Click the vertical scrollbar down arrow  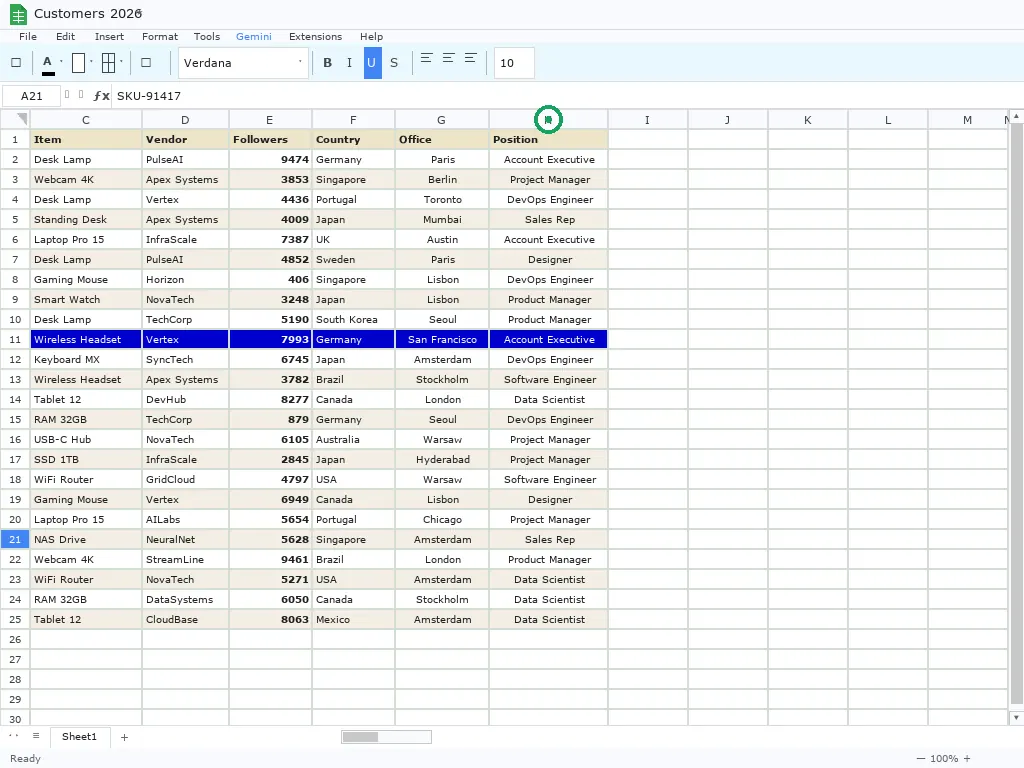coord(1016,718)
